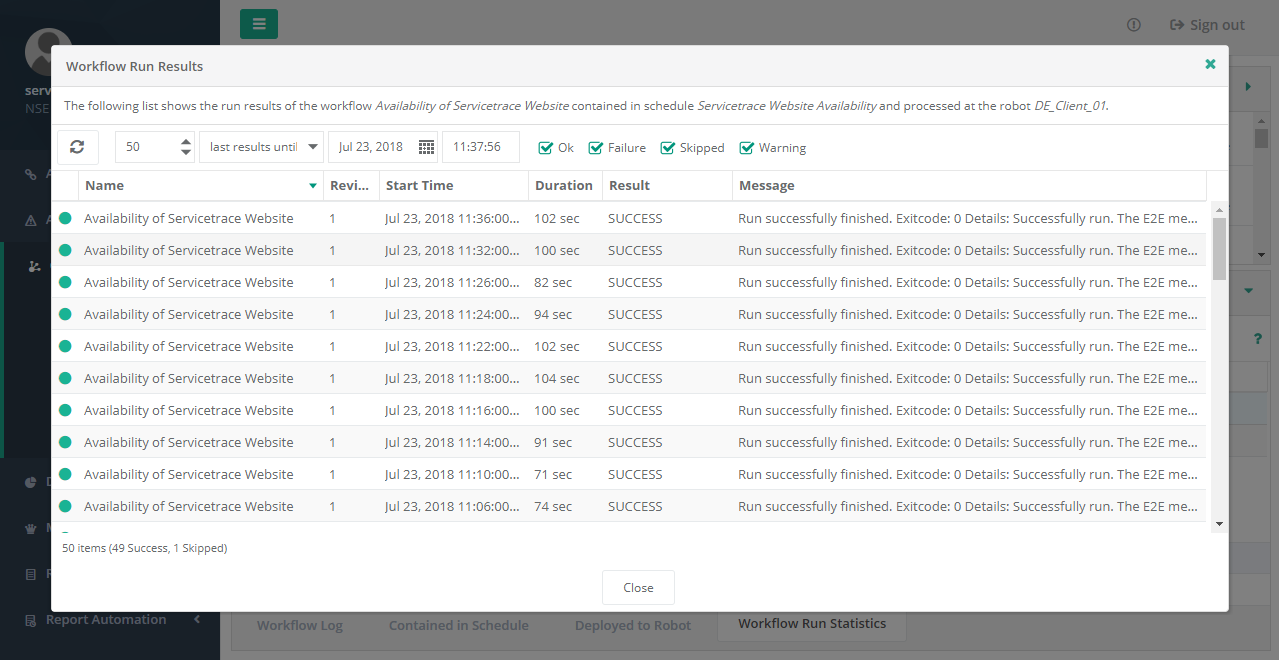Open the 'last results until' dropdown
Screen dimensions: 1279x660
(261, 147)
